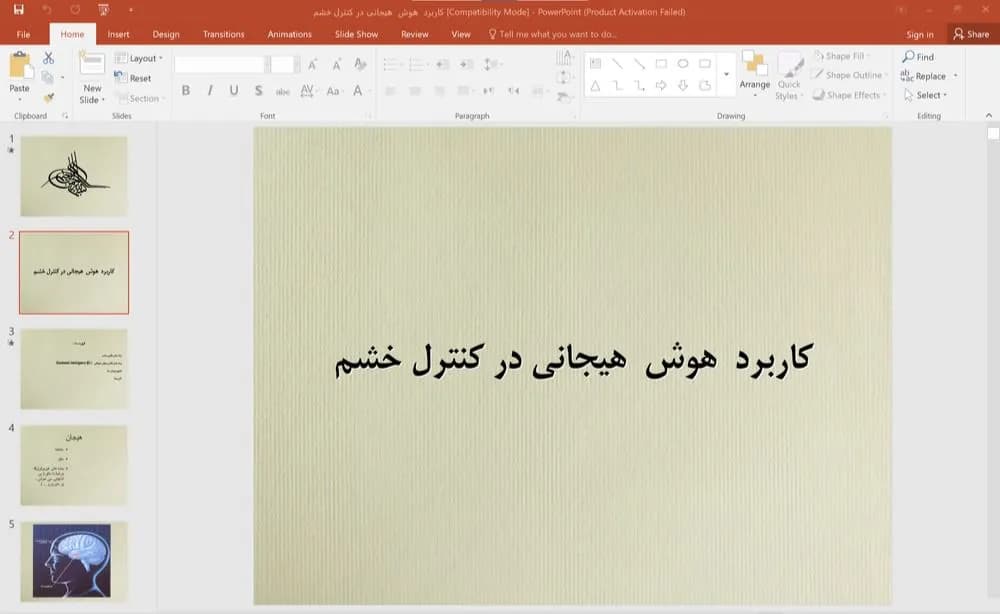
Task: Click the font size box
Action: coord(282,64)
